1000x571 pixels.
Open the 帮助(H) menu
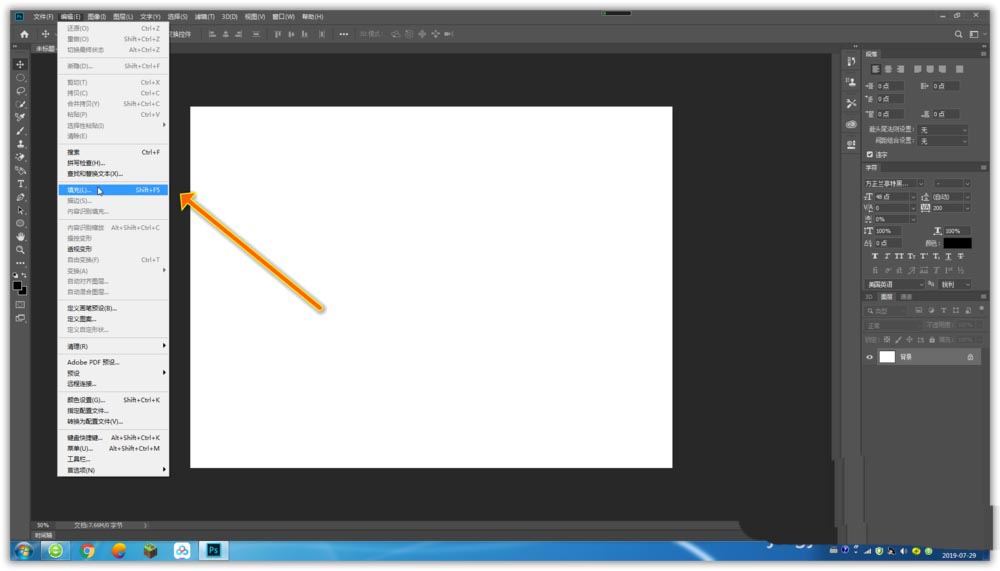click(312, 17)
